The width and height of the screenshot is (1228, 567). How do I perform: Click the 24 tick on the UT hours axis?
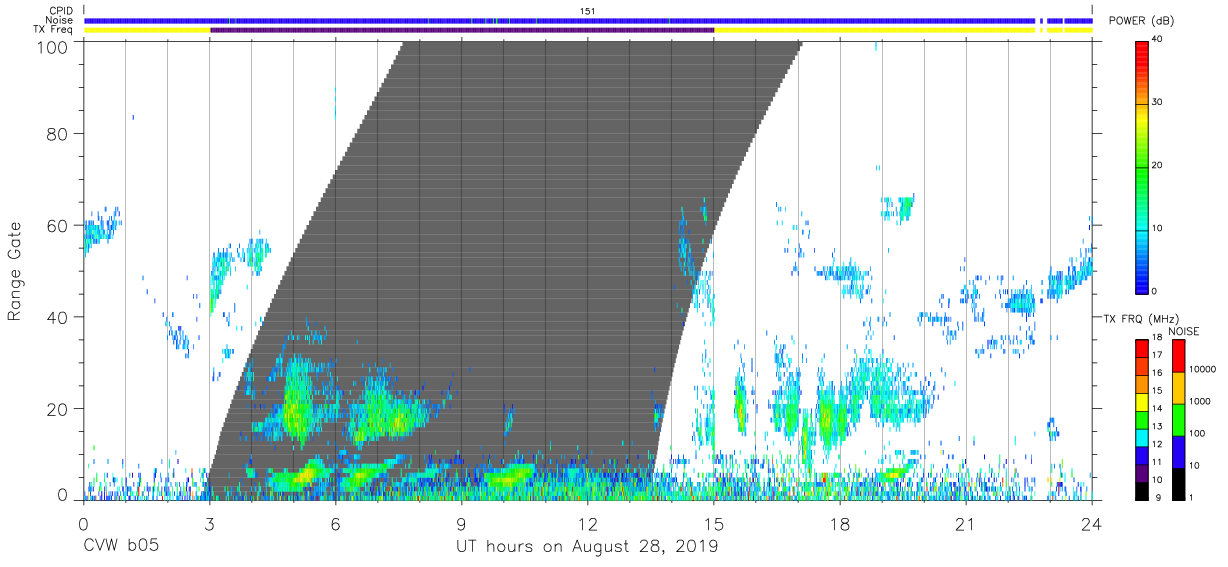coord(1092,523)
